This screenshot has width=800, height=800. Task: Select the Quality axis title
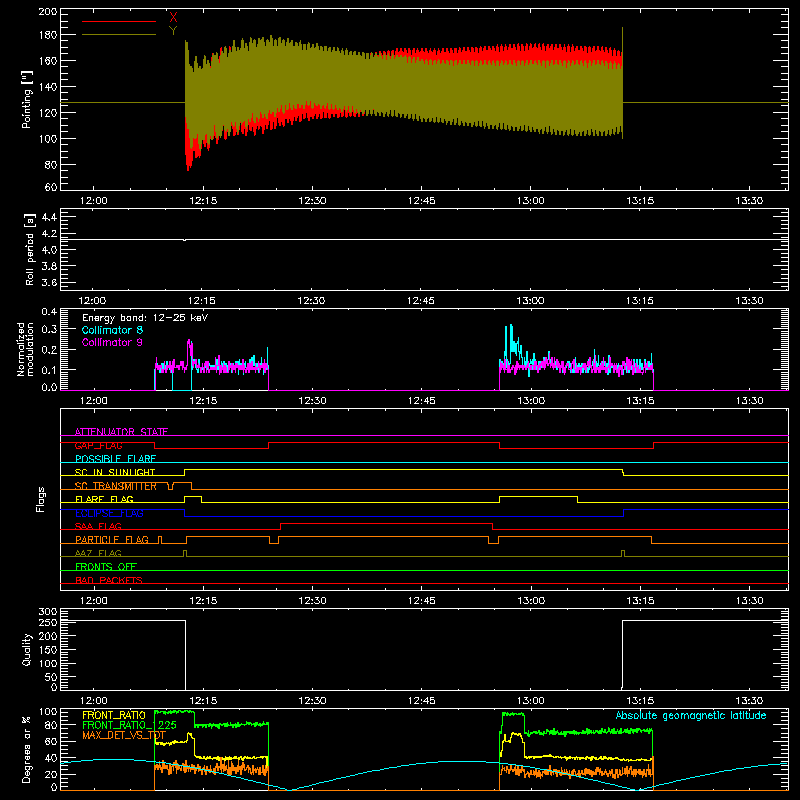[27, 649]
